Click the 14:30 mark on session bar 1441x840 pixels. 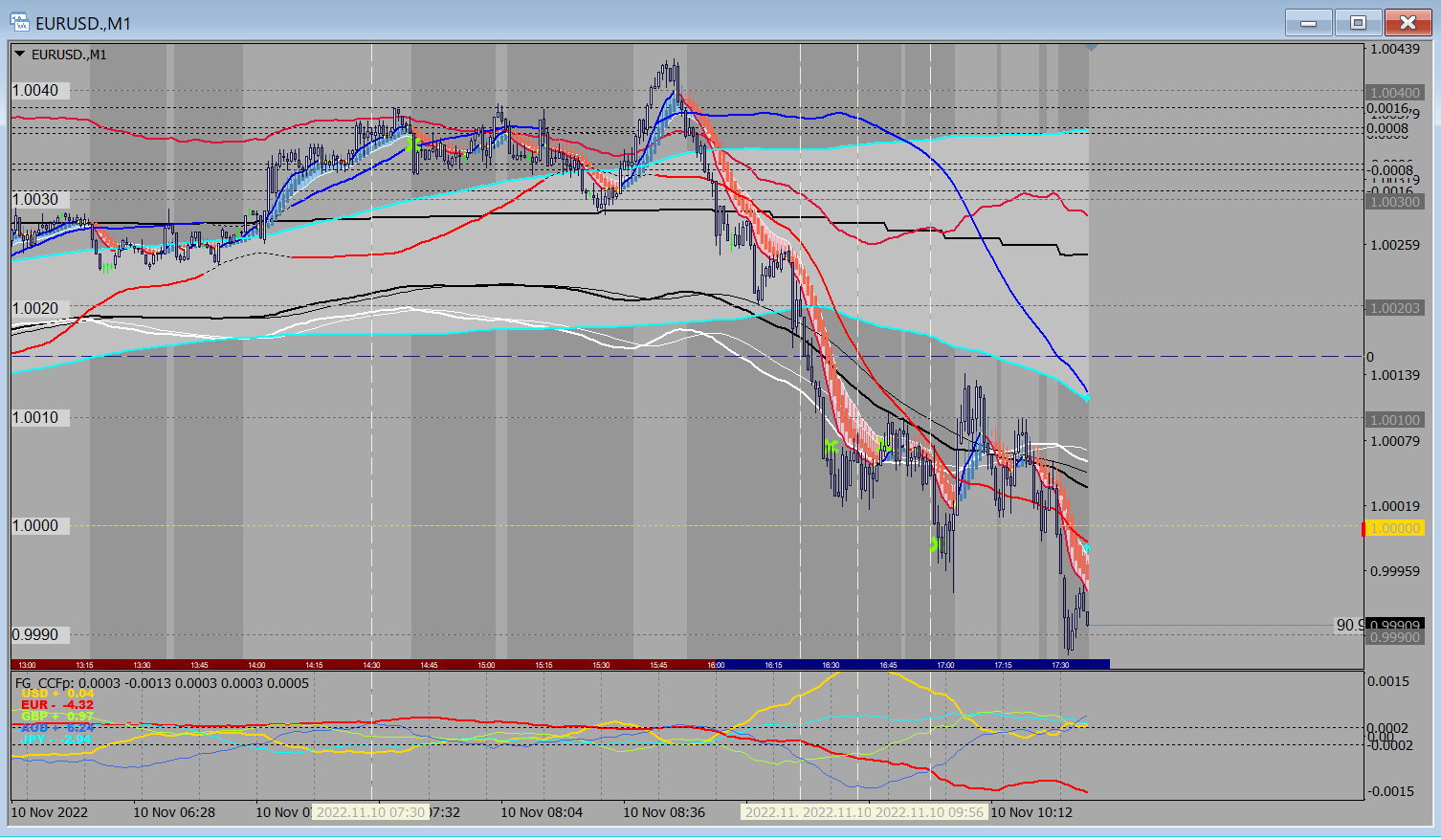(371, 665)
